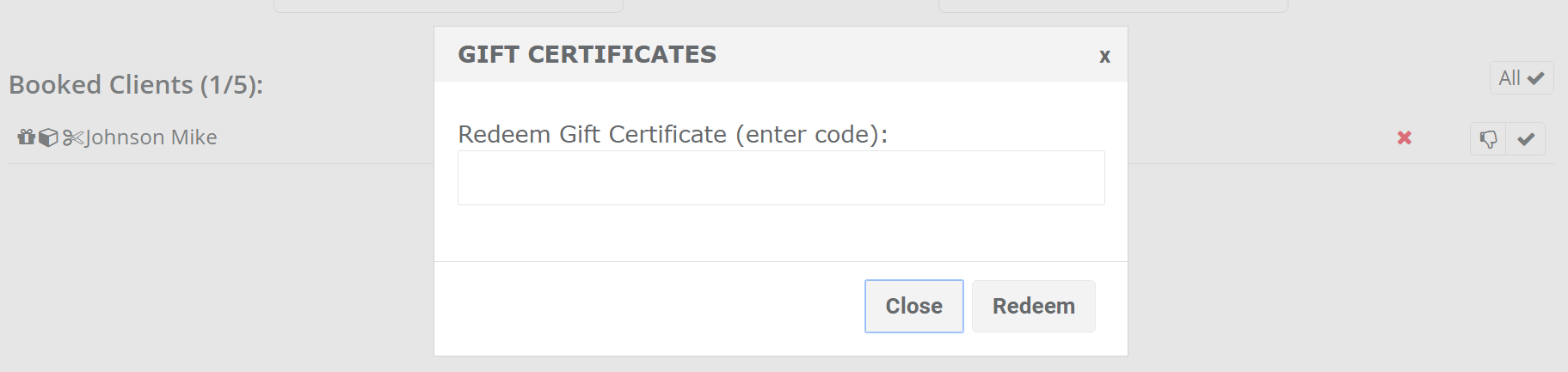Viewport: 1568px width, 372px height.
Task: Click the empty dialog body below the code field
Action: [781, 233]
